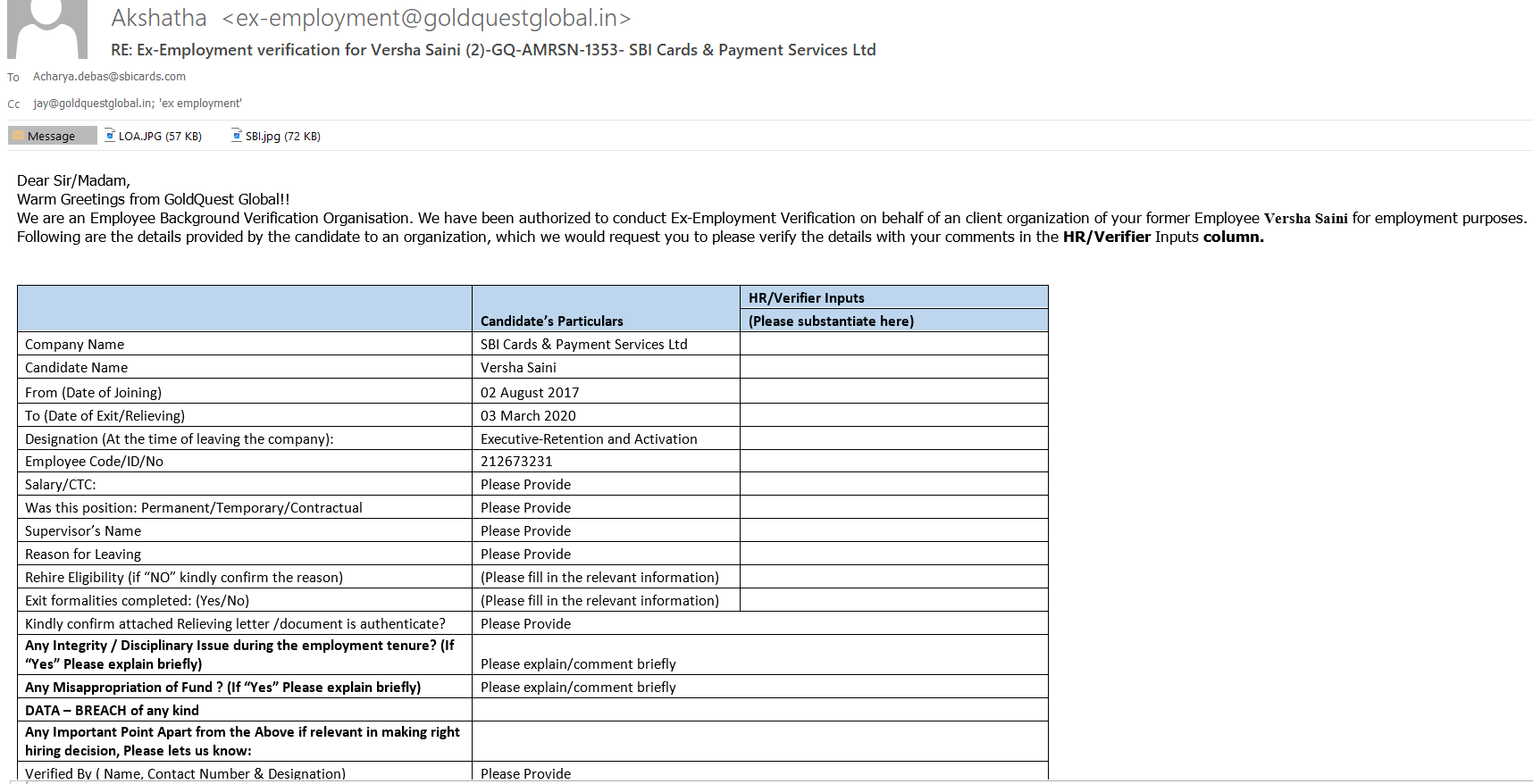Click the 'Company Name' row label
The width and height of the screenshot is (1533, 784).
click(x=75, y=345)
